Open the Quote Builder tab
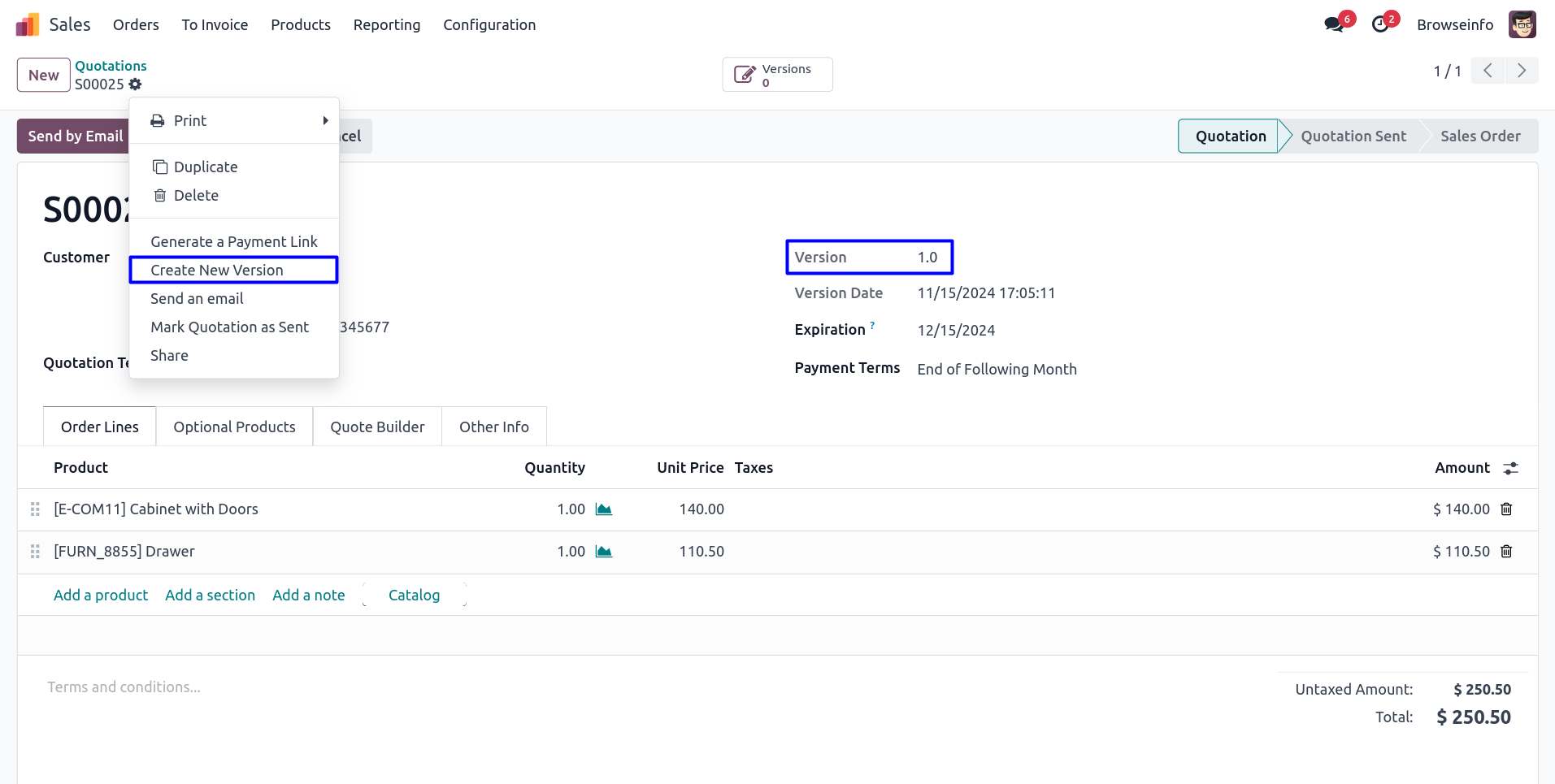Image resolution: width=1555 pixels, height=784 pixels. point(377,427)
